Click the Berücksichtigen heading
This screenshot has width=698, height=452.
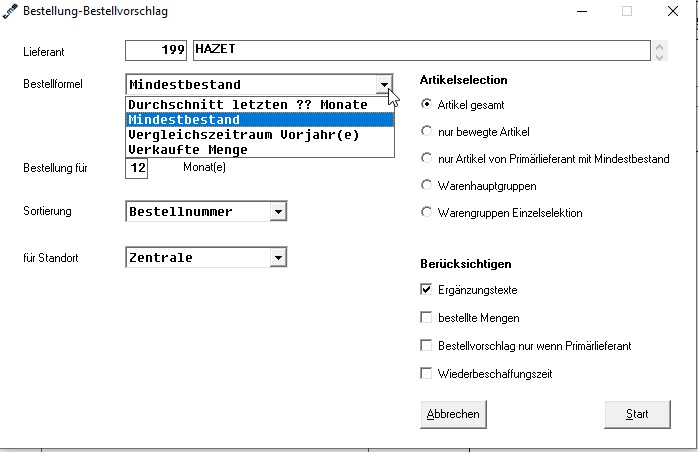point(466,264)
